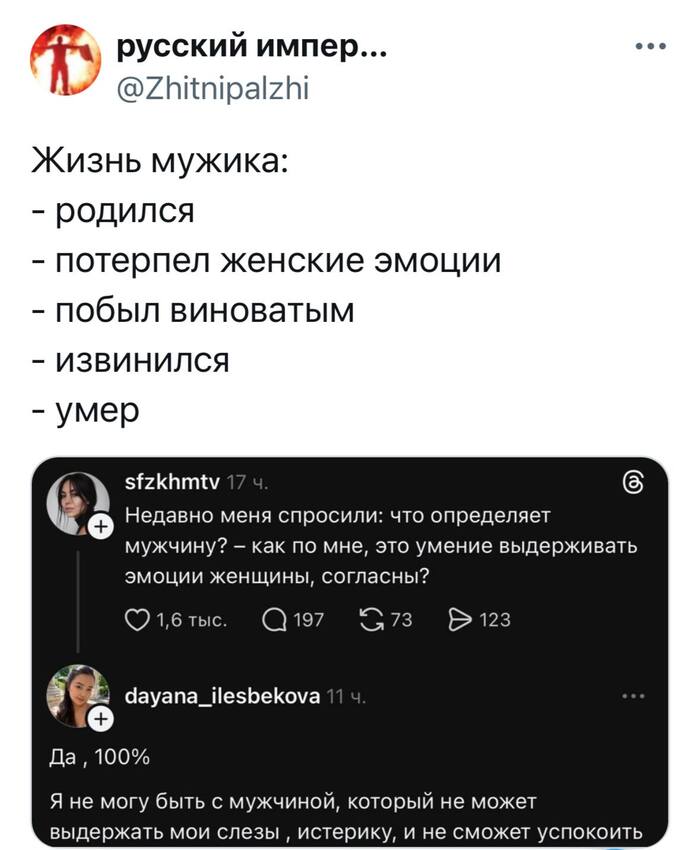Image resolution: width=700 pixels, height=850 pixels.
Task: Follow sfzkhmtv using the plus badge
Action: [x=101, y=527]
